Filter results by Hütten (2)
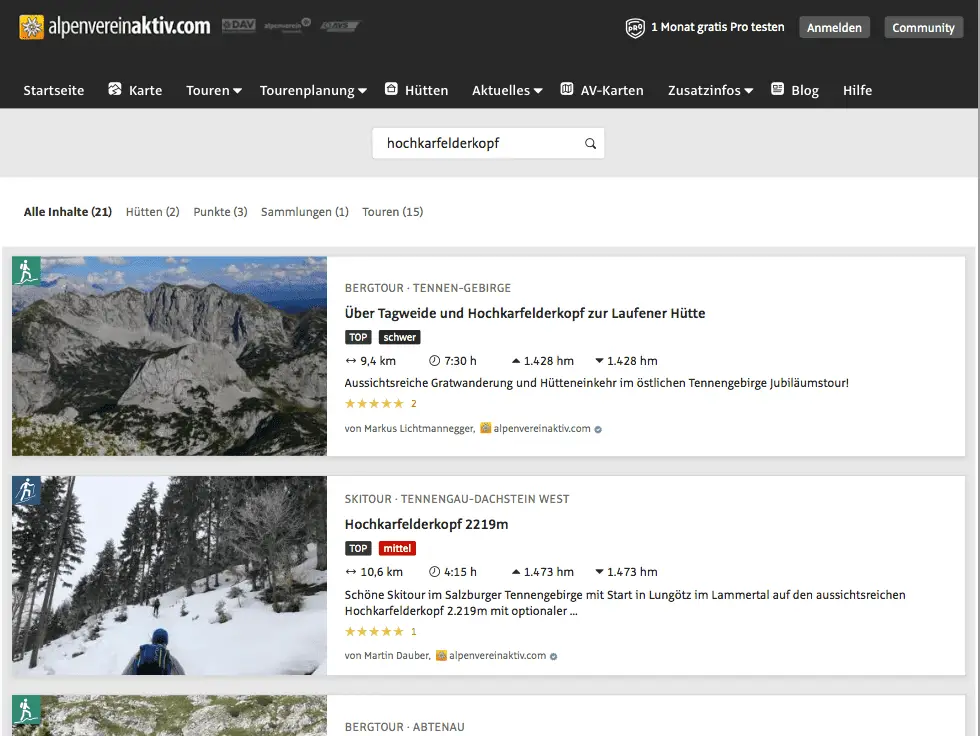The width and height of the screenshot is (980, 736). pyautogui.click(x=152, y=212)
